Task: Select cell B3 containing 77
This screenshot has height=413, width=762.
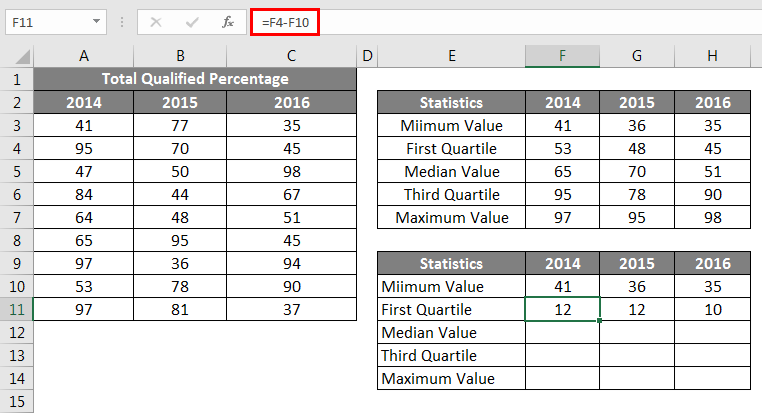Action: click(180, 125)
